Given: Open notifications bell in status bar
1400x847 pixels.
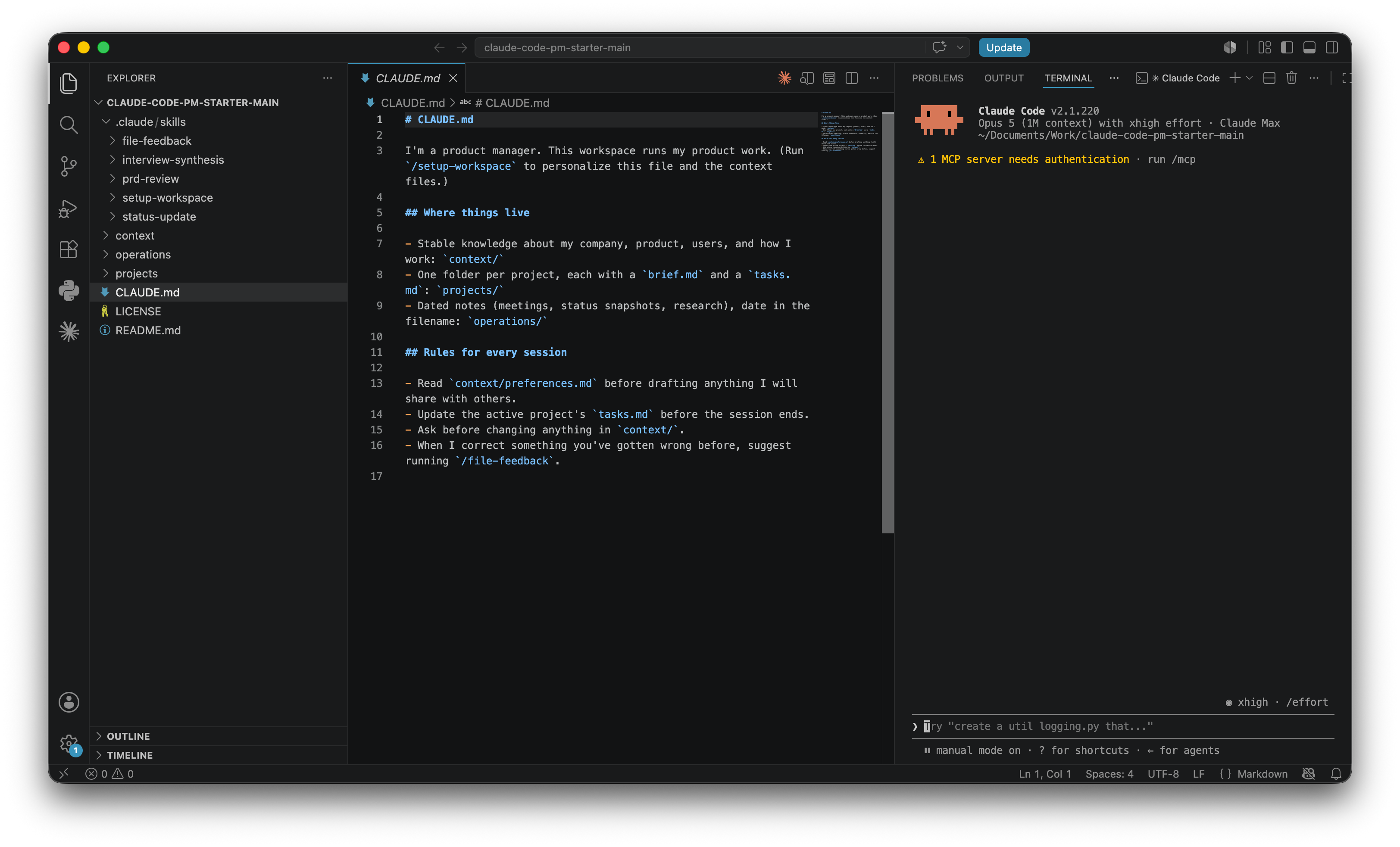Looking at the screenshot, I should [1336, 774].
